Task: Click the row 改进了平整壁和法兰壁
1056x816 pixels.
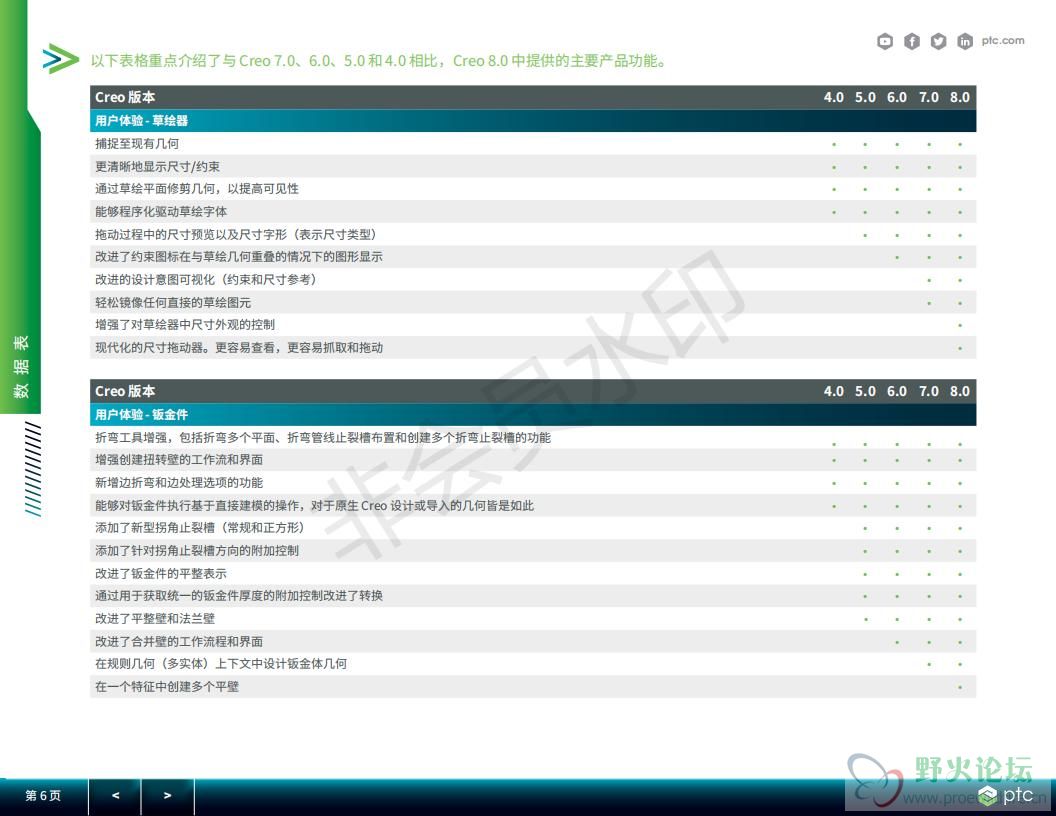Action: (533, 619)
